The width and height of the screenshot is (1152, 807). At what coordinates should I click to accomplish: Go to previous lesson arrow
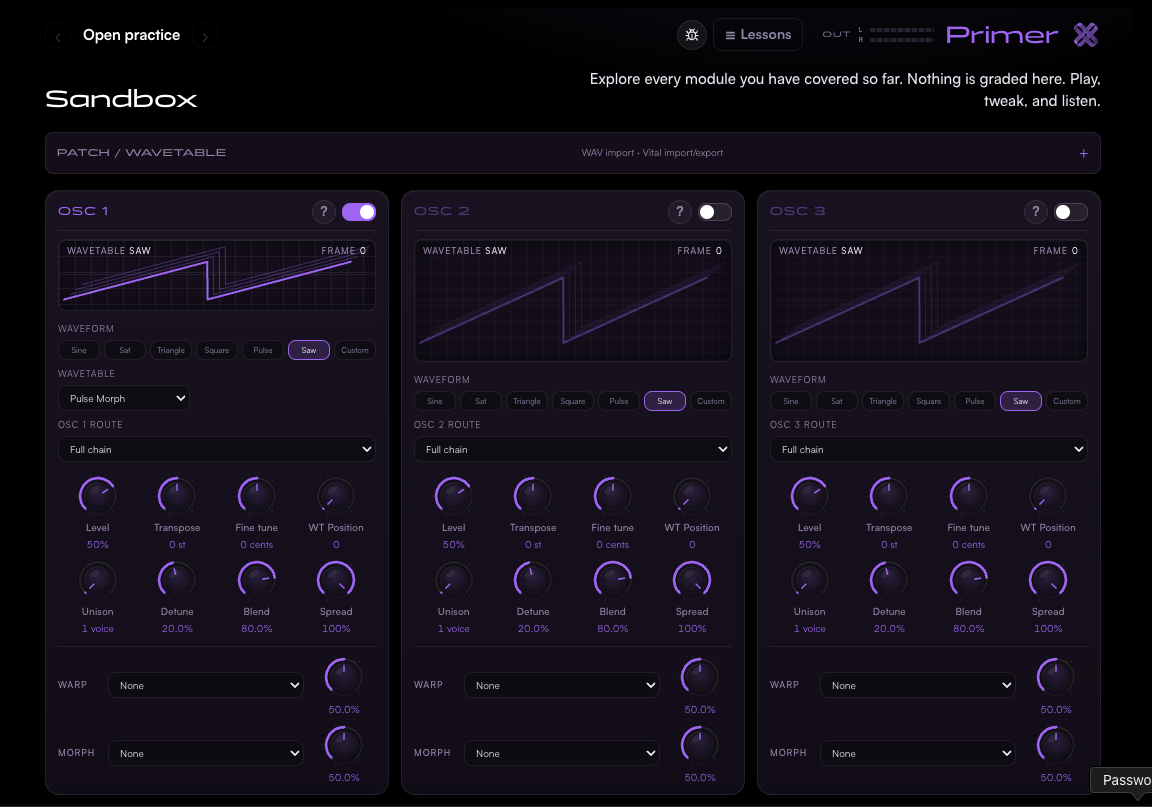(x=58, y=36)
